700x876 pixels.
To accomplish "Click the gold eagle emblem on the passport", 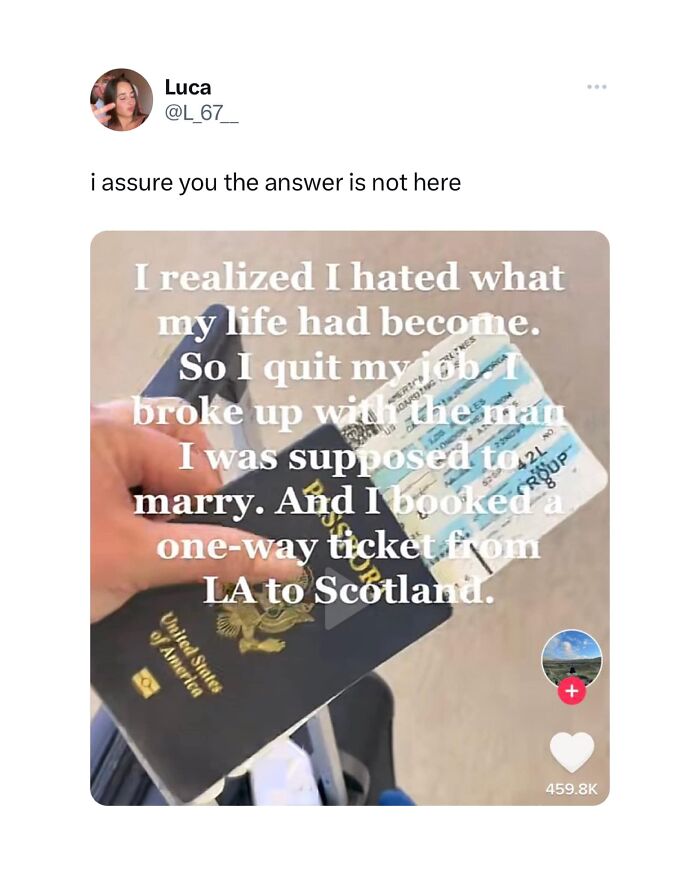I will click(x=265, y=624).
